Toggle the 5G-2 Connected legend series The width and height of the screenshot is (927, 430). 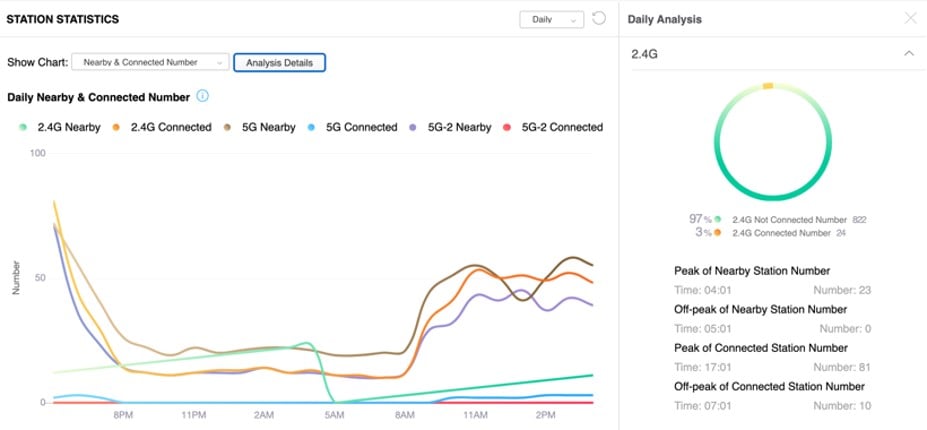(x=552, y=127)
